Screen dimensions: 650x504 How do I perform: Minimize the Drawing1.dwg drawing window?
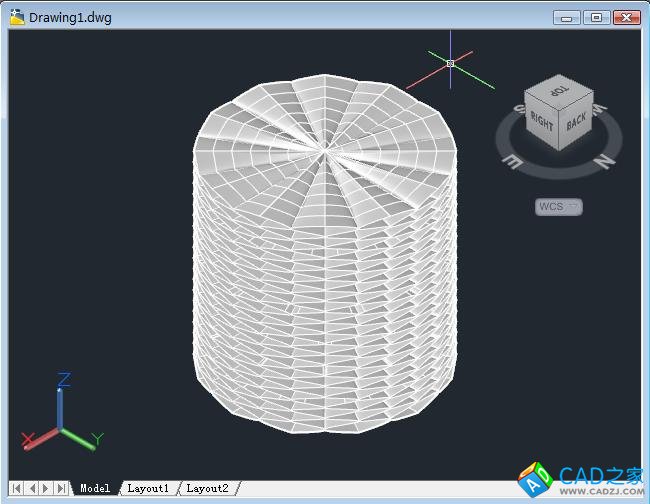[x=567, y=17]
